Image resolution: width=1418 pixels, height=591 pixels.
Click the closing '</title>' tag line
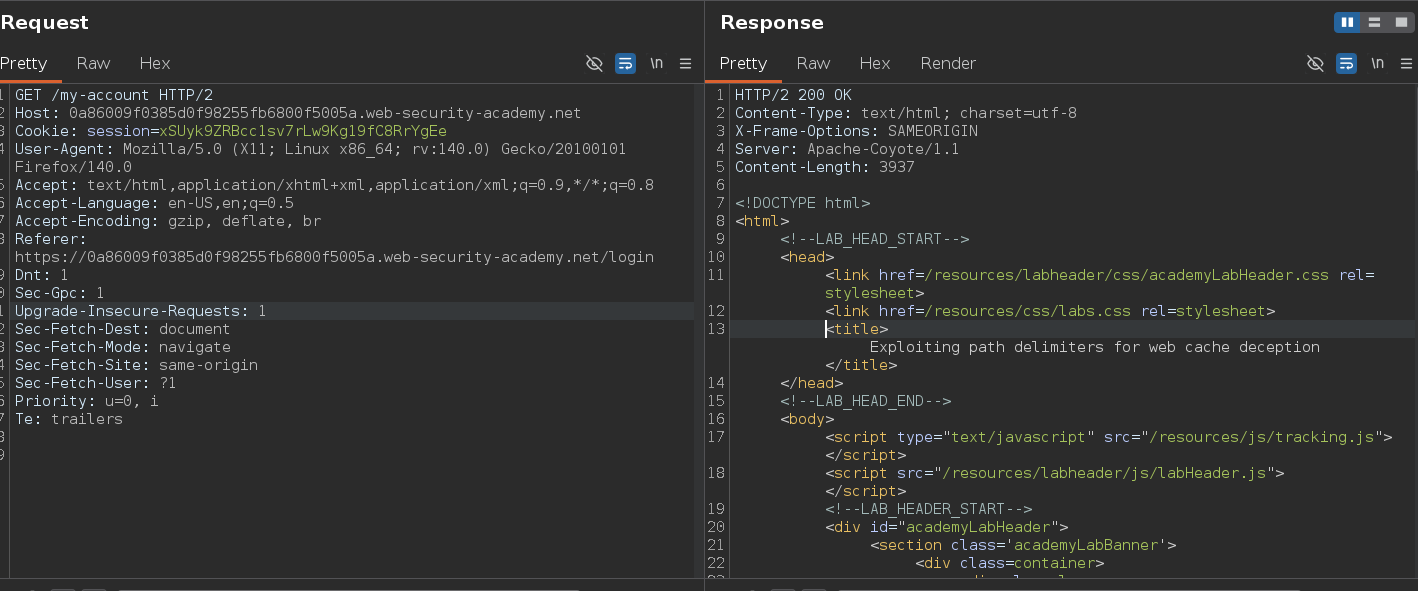860,365
